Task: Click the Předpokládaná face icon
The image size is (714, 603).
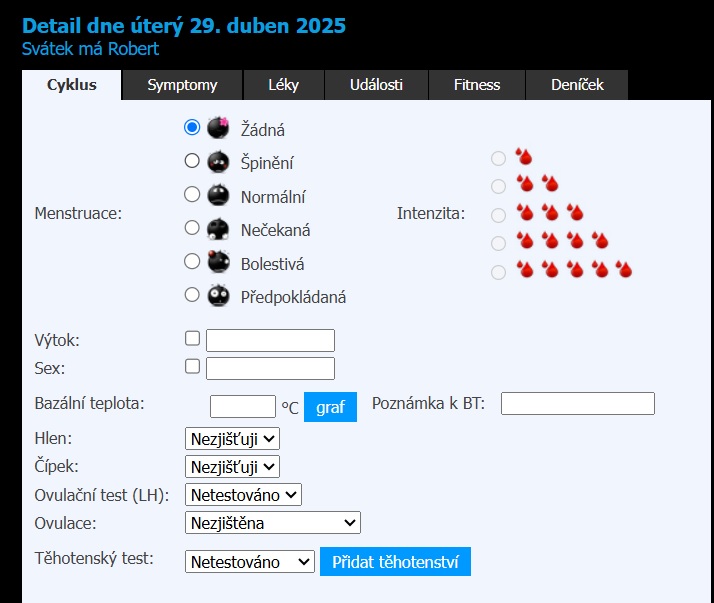Action: pyautogui.click(x=218, y=295)
